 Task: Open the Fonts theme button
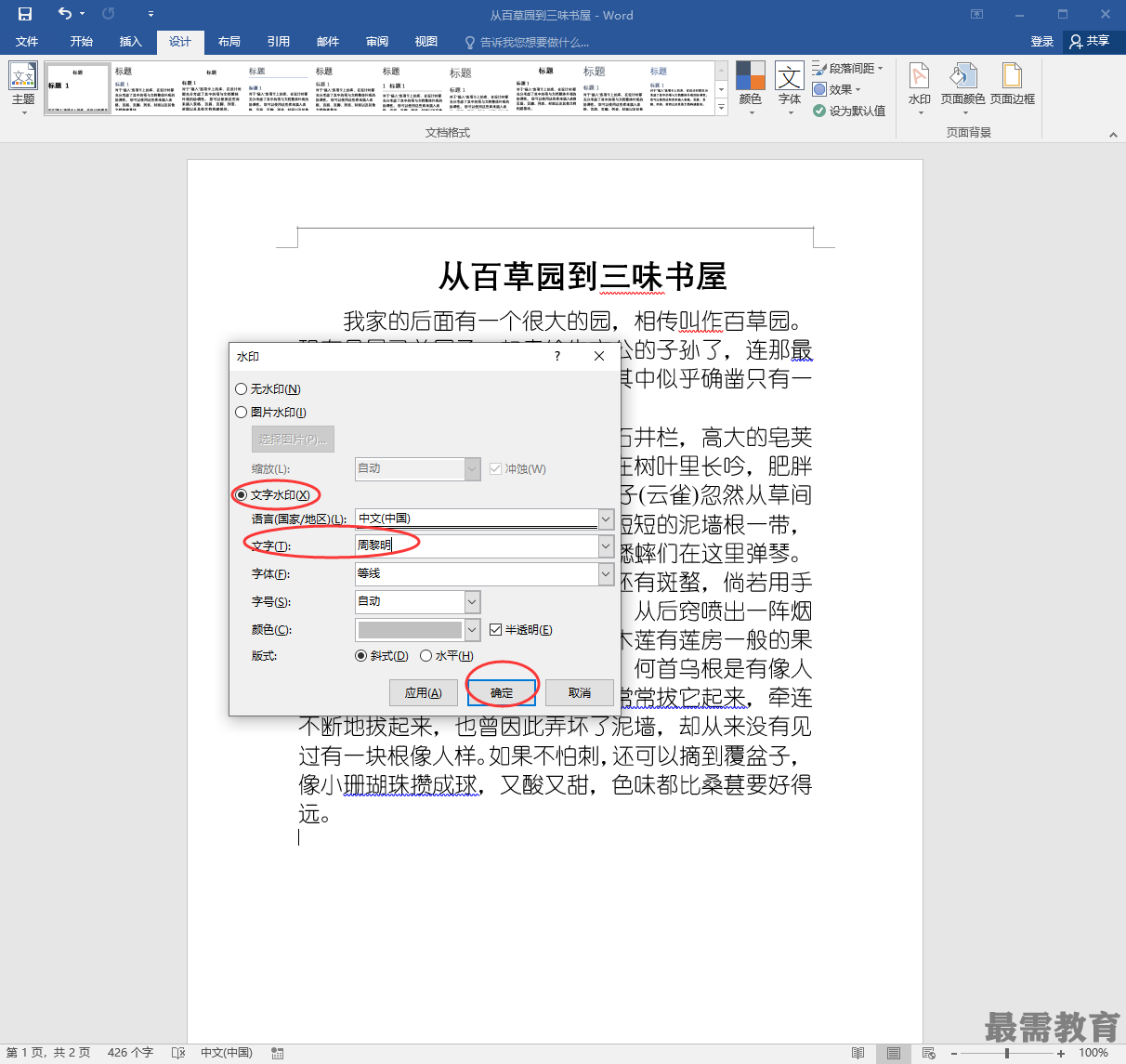790,88
